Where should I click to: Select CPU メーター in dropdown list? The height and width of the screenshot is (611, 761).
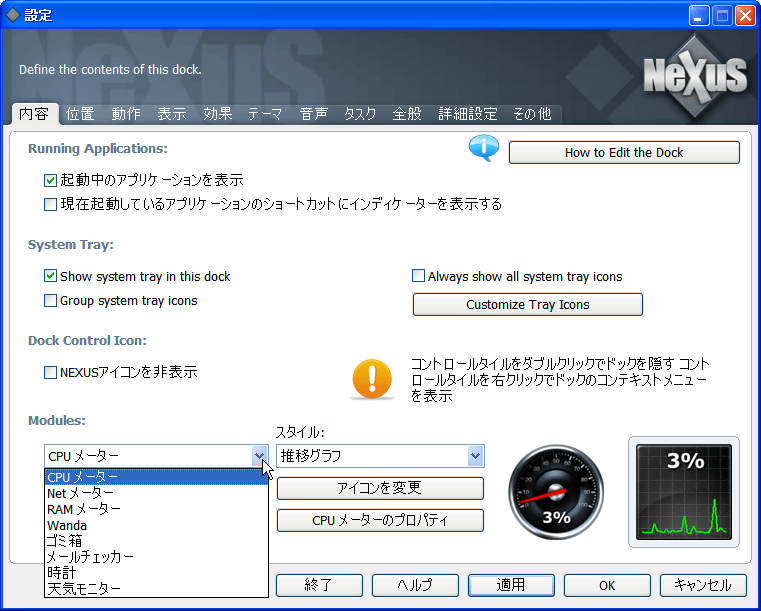(x=156, y=477)
